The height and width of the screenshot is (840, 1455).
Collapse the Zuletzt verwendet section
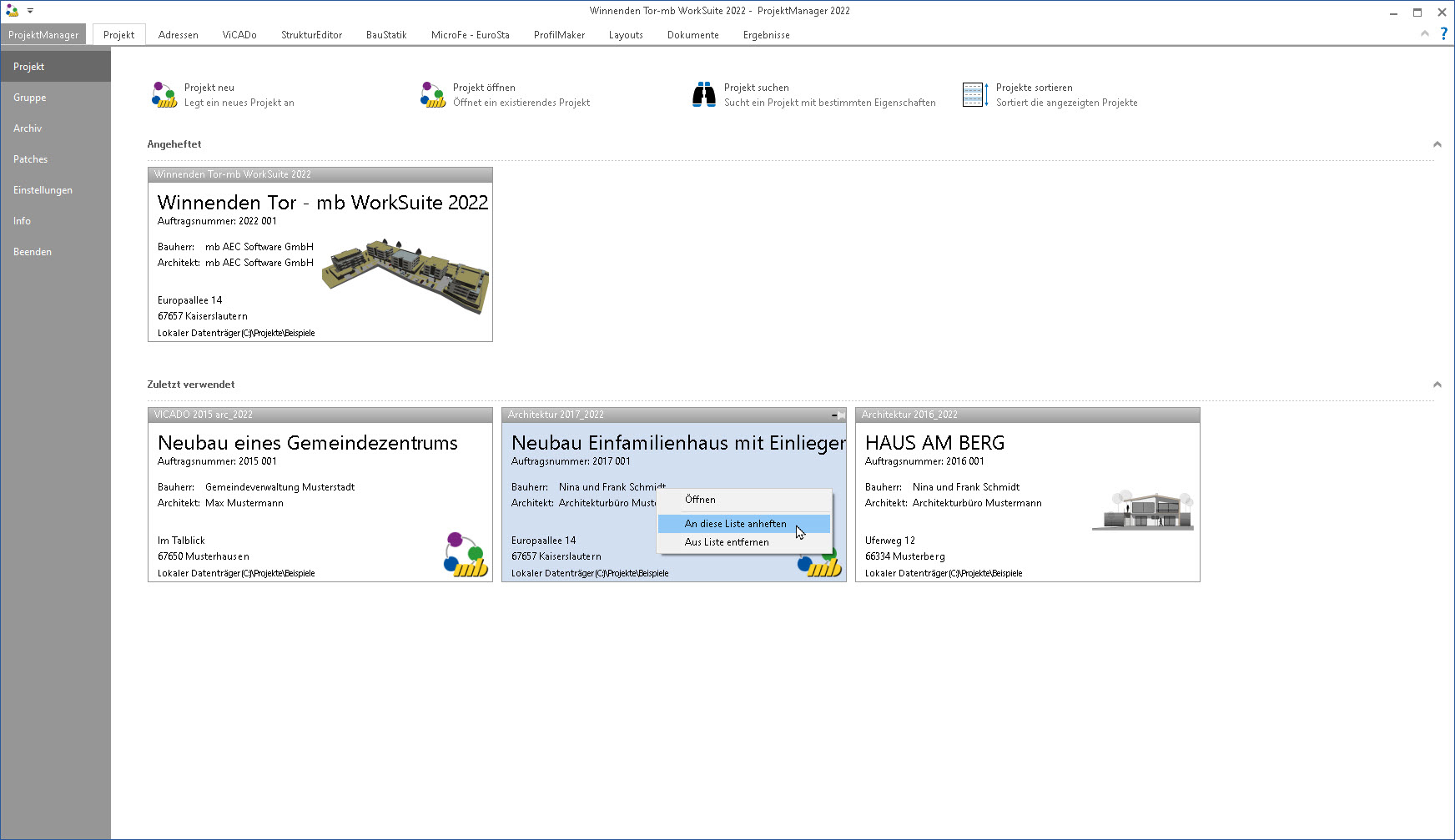tap(1437, 385)
